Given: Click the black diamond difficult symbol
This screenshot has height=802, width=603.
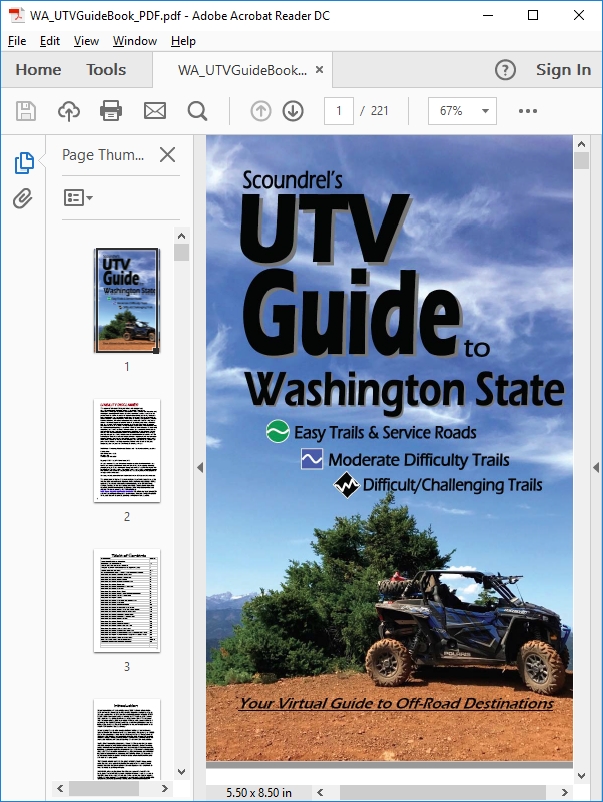Looking at the screenshot, I should (346, 485).
